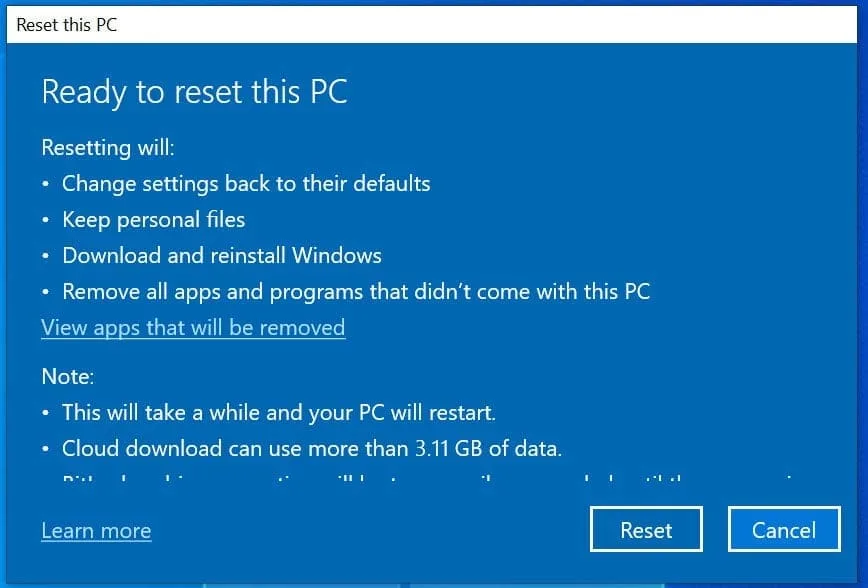868x588 pixels.
Task: Click Cancel to abort the reset
Action: 784,529
